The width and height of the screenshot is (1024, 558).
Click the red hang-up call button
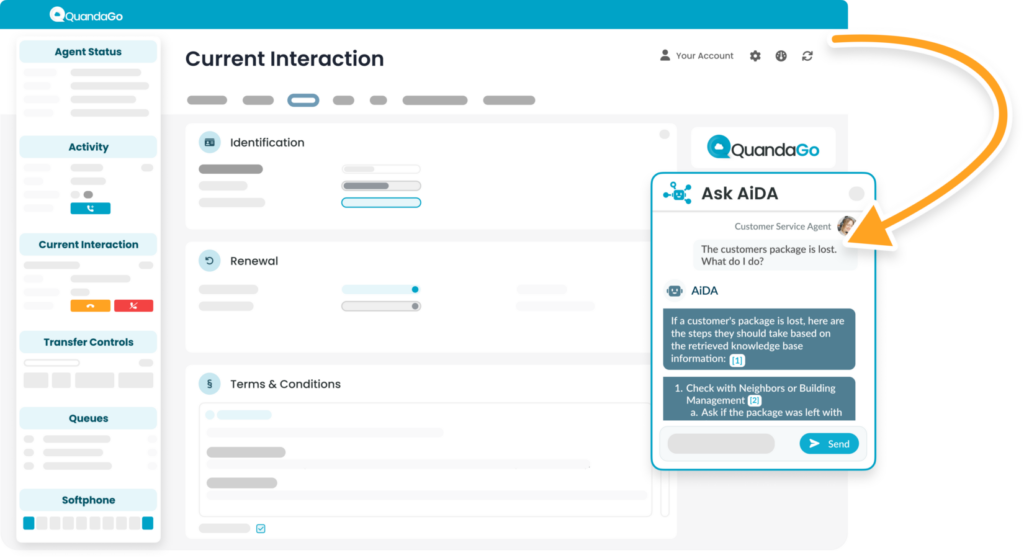point(133,306)
